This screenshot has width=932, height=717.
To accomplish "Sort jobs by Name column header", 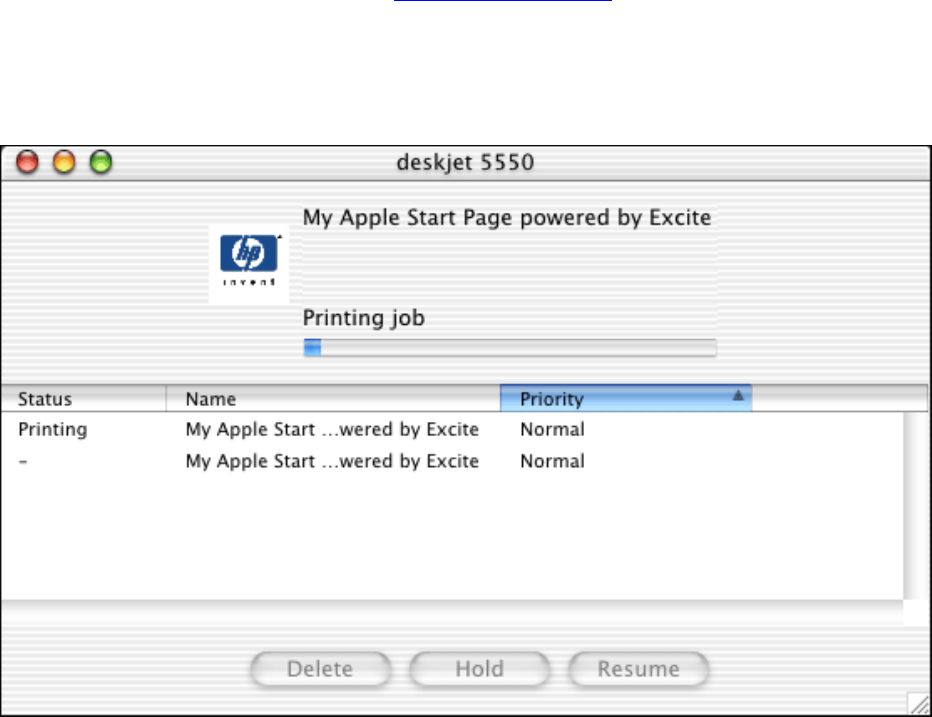I will click(333, 398).
